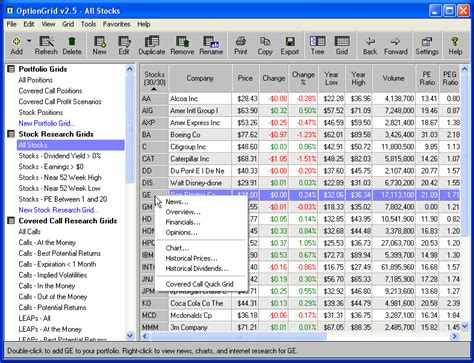Select All Positions in tree
Image resolution: width=474 pixels, height=363 pixels.
36,80
